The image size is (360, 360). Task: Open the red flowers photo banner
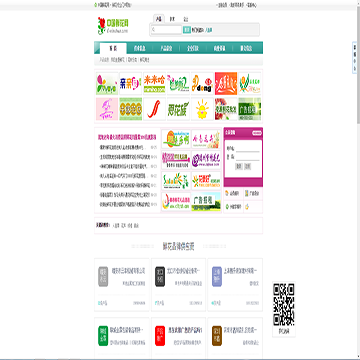(226, 109)
